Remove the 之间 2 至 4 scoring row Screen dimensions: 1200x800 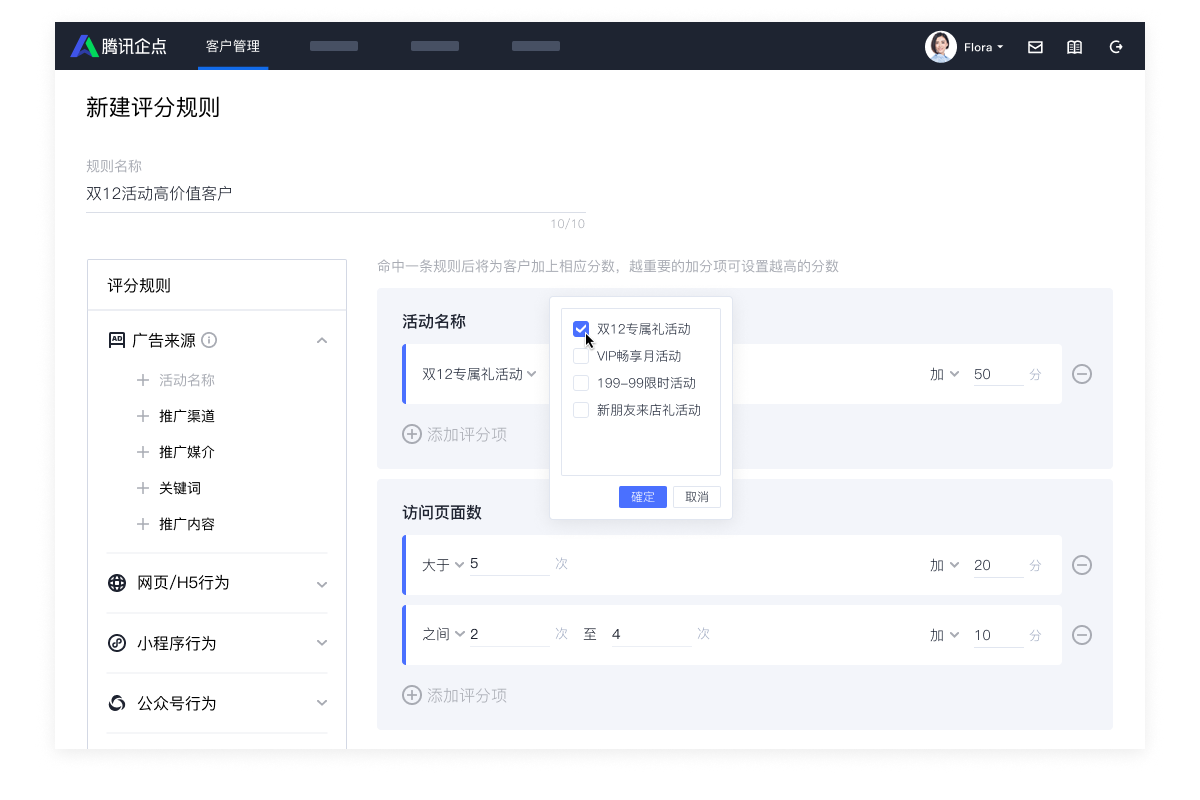click(x=1082, y=635)
